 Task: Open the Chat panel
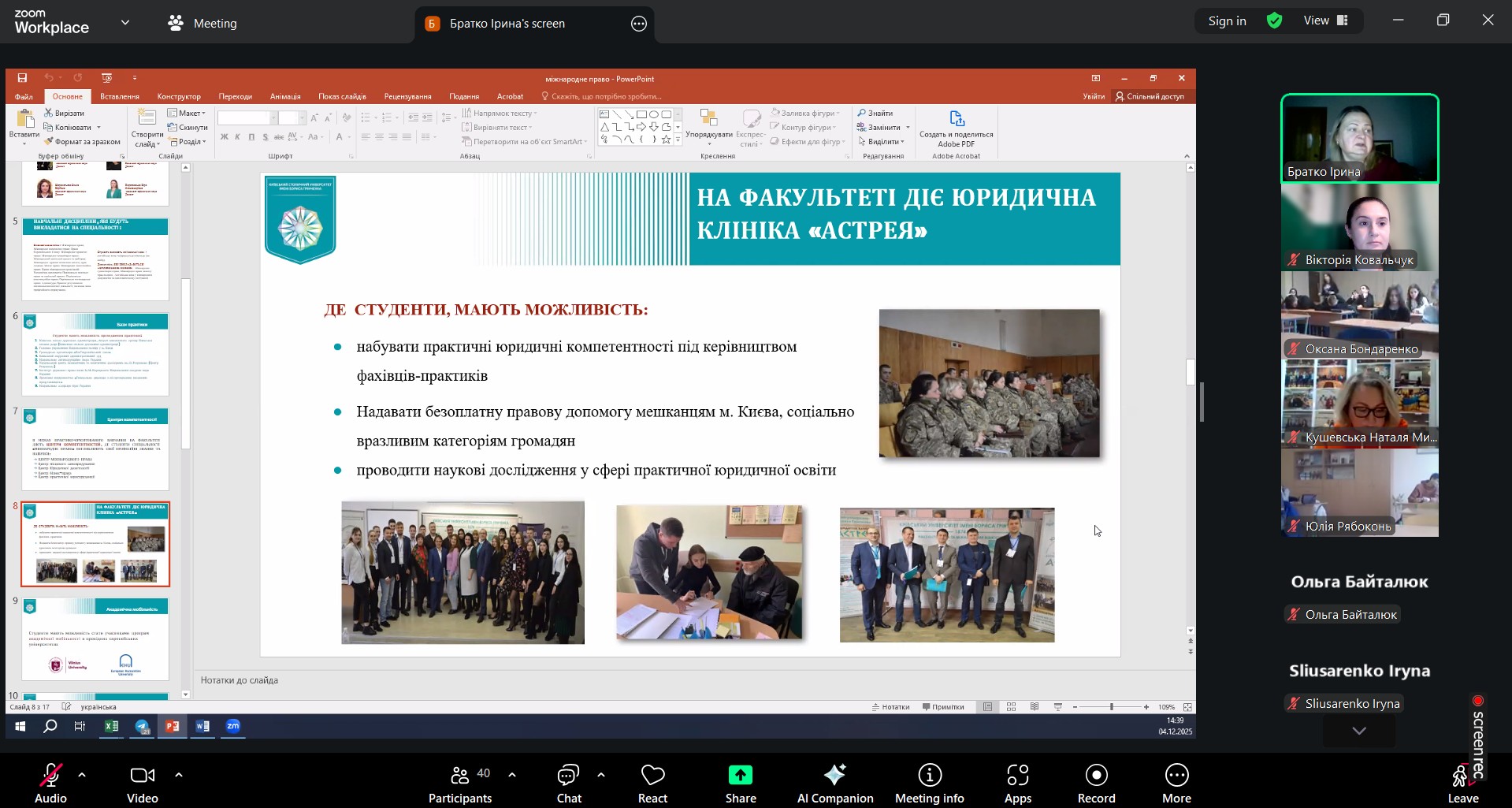[568, 784]
